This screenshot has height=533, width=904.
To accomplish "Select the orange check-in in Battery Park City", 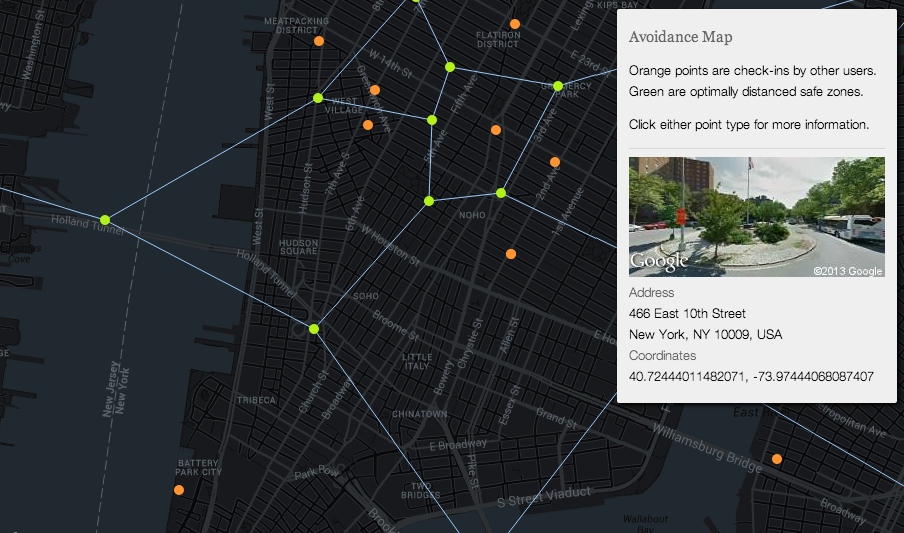I will click(x=179, y=490).
